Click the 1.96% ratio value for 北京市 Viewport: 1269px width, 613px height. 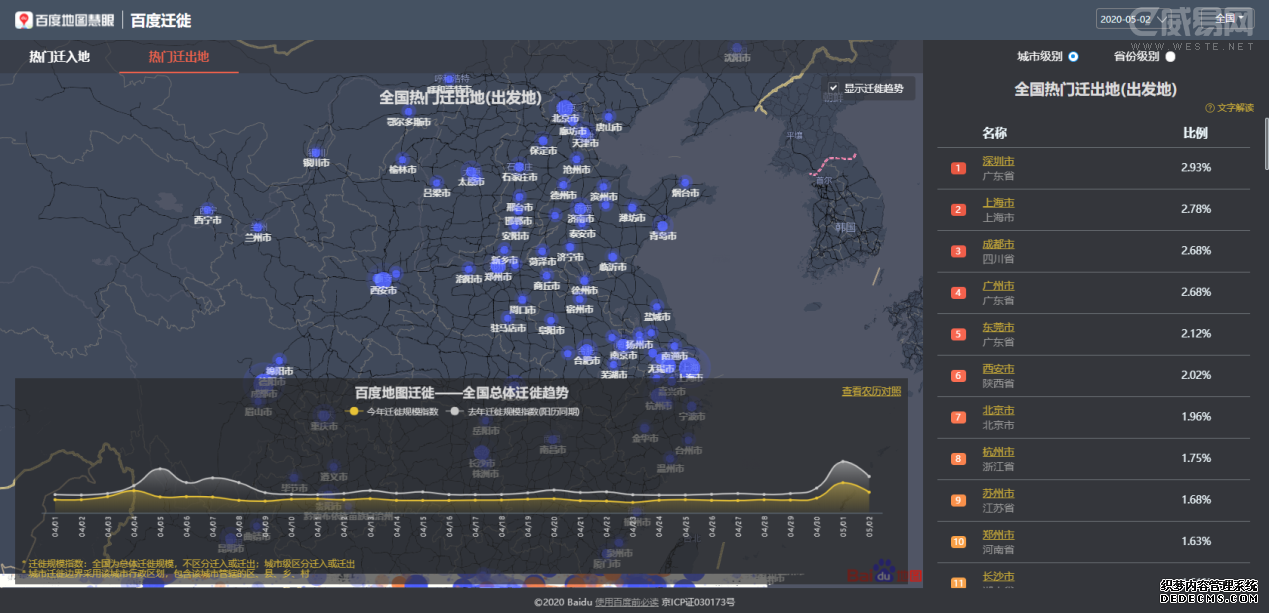(x=1196, y=417)
